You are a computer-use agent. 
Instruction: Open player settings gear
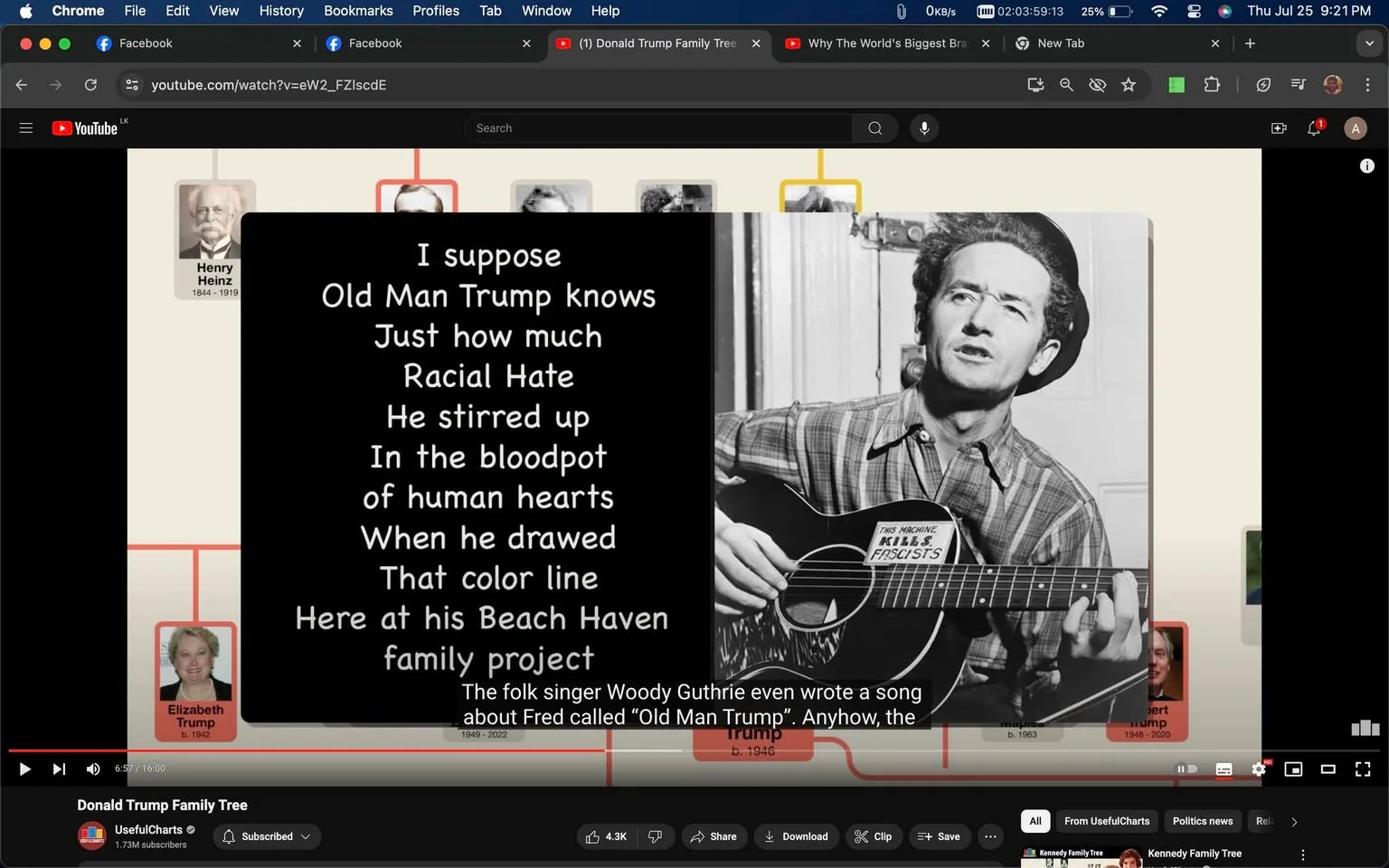coord(1259,769)
